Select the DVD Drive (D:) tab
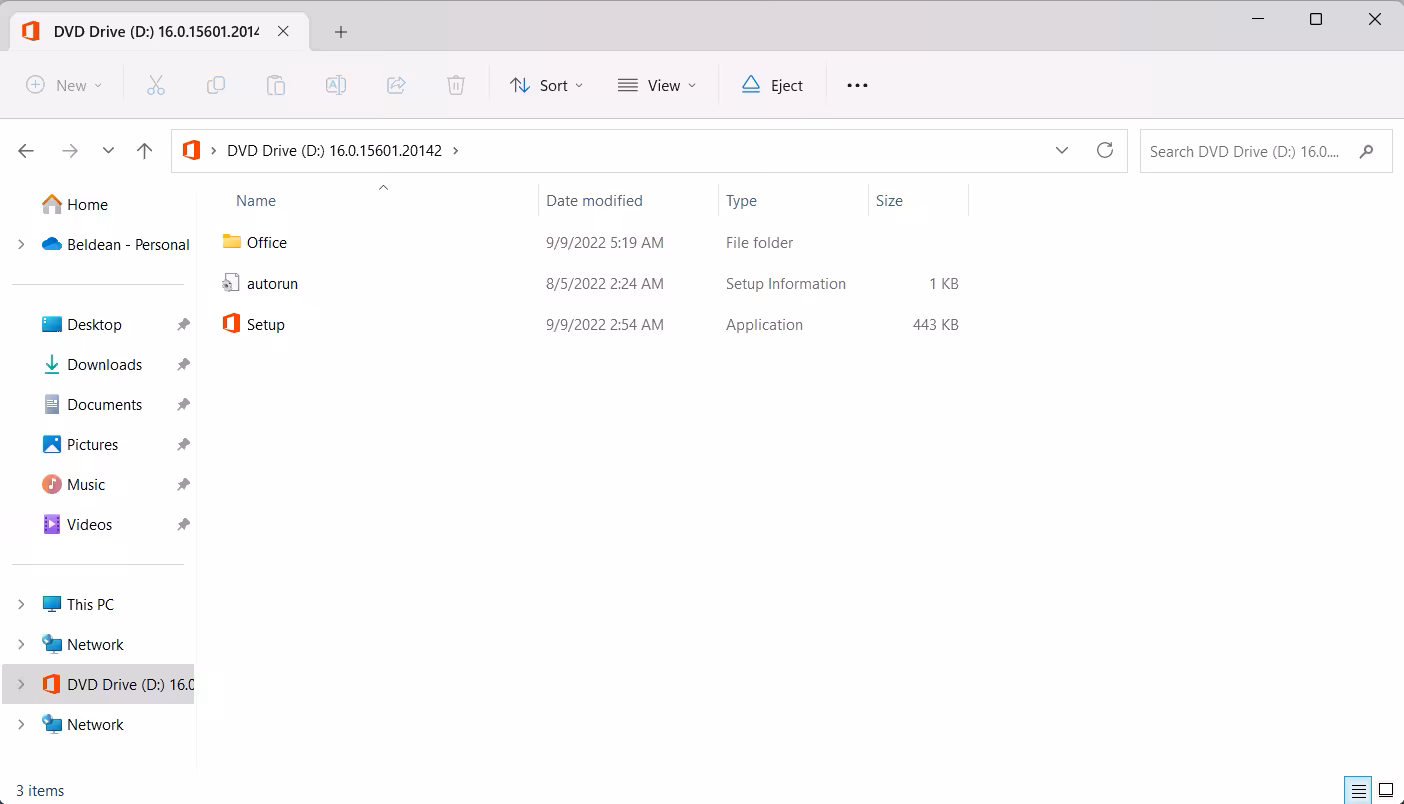This screenshot has width=1404, height=804. 157,32
